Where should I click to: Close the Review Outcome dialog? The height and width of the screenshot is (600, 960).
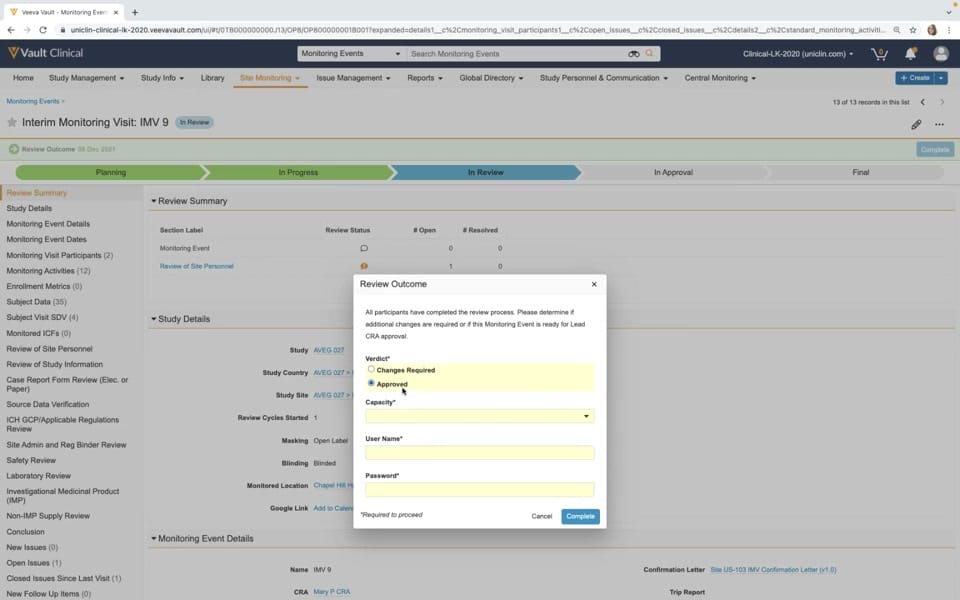pyautogui.click(x=594, y=284)
